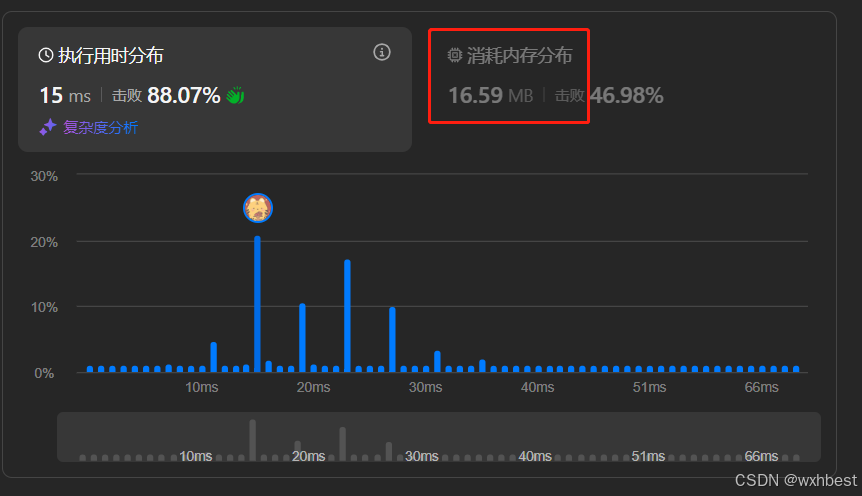Switch to the 消耗内存分布 card
This screenshot has width=862, height=496.
tap(556, 76)
